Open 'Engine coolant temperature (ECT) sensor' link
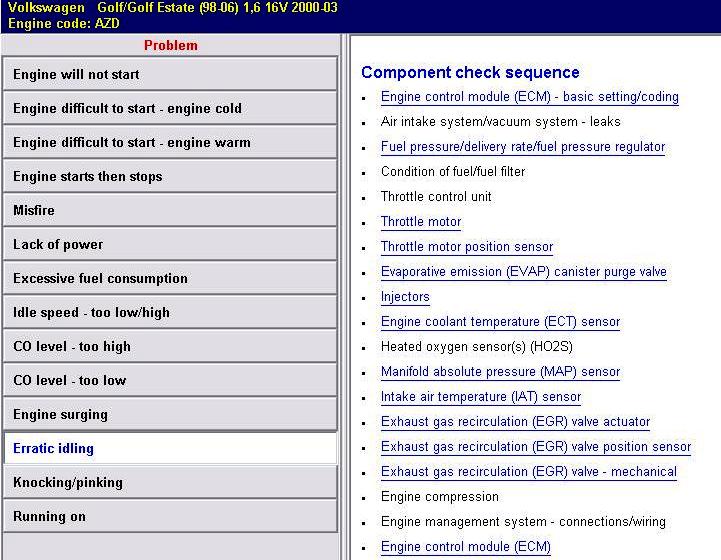The height and width of the screenshot is (560, 721). coord(500,322)
